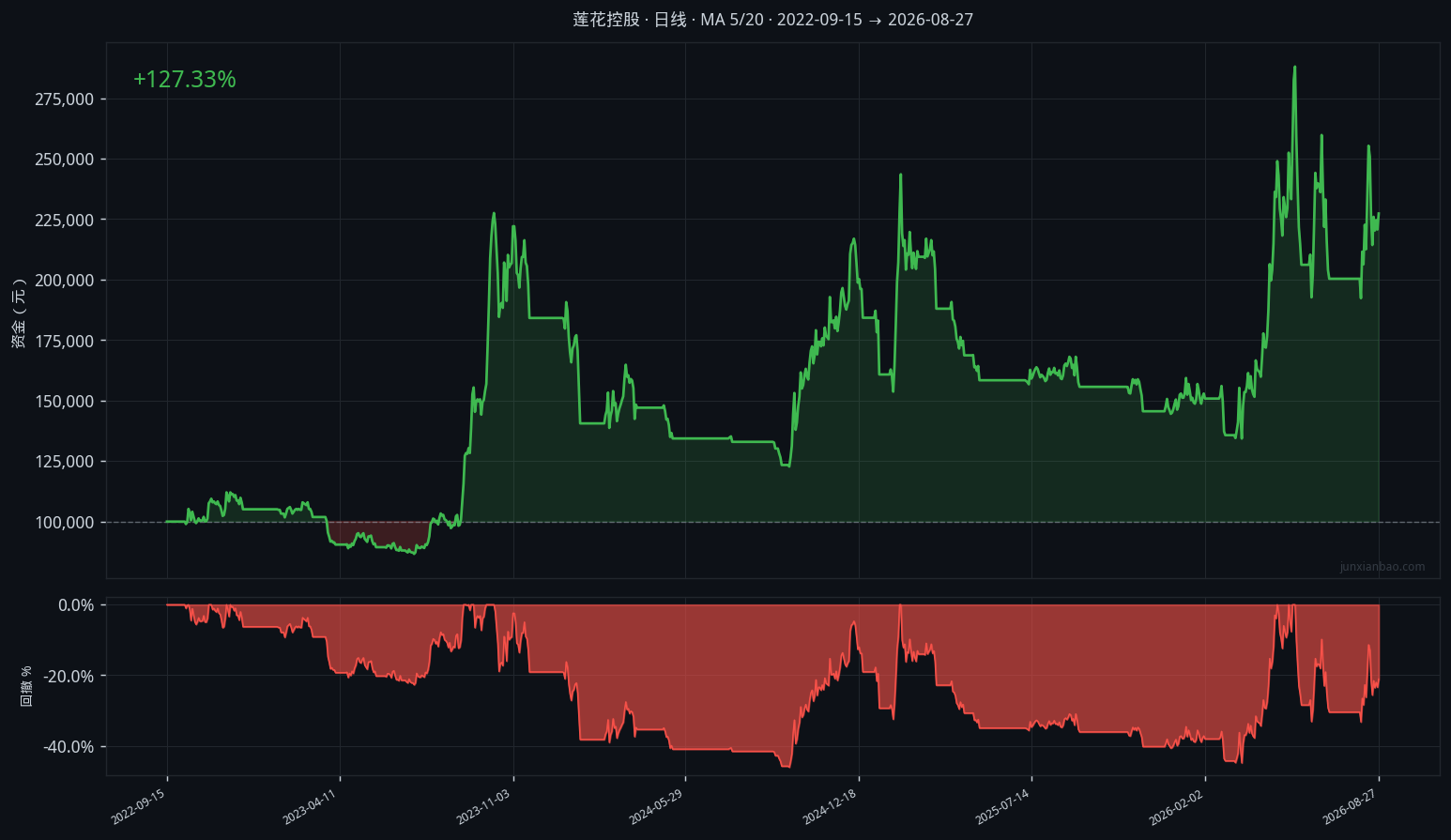This screenshot has height=840, width=1451.
Task: Click the 0.0% drawdown tick label
Action: [76, 605]
